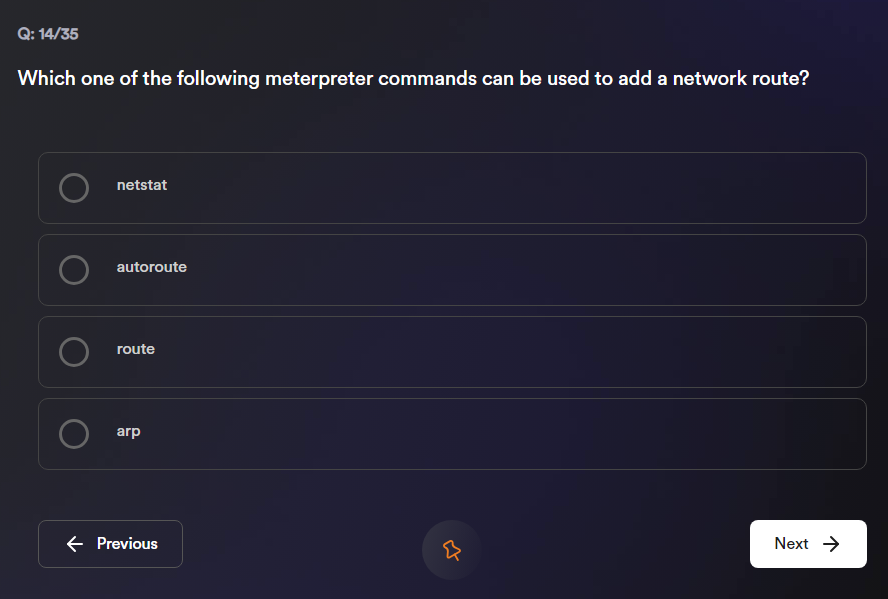
Task: Click the arp answer label text
Action: tap(128, 431)
